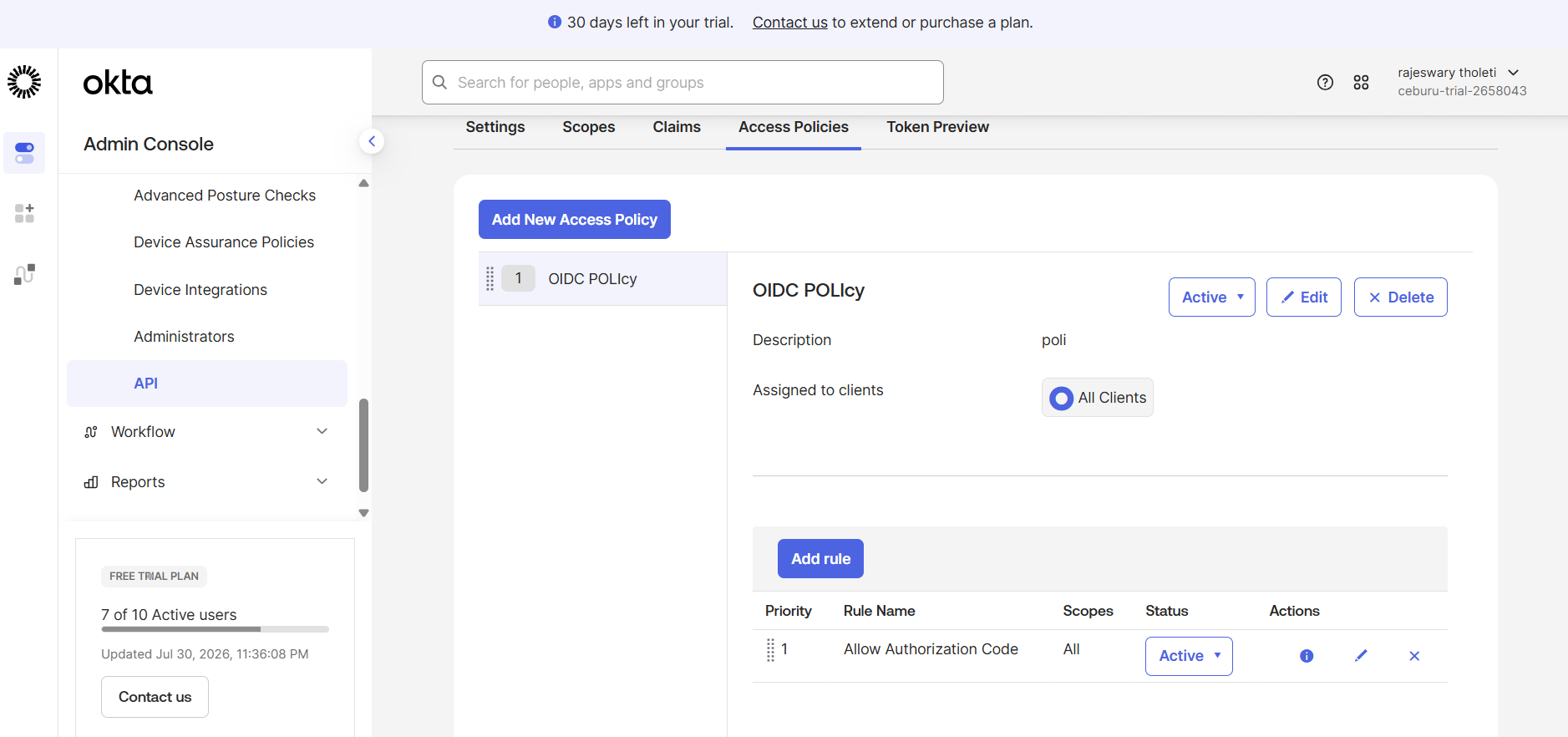Screen dimensions: 1568x737
Task: Click the sidebar vertical scrollbar thumb
Action: click(x=363, y=445)
